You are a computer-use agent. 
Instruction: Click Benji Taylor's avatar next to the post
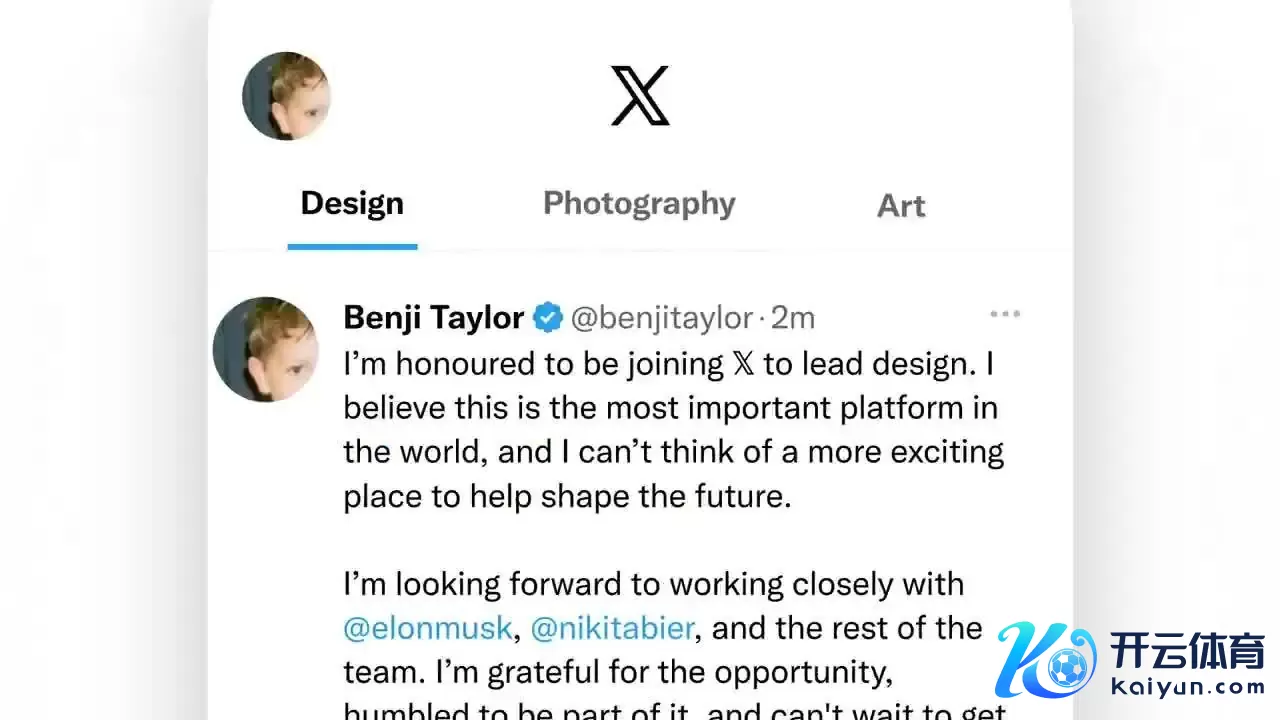(x=266, y=349)
